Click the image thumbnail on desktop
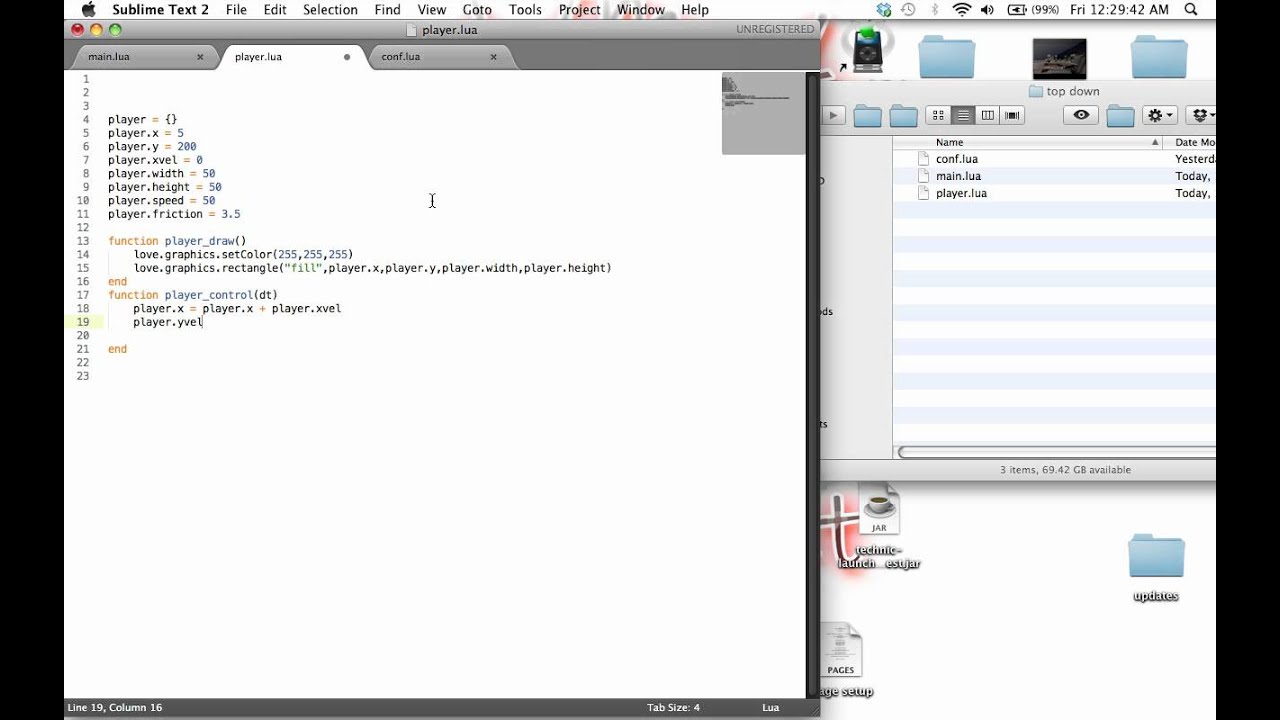1280x720 pixels. click(1059, 59)
